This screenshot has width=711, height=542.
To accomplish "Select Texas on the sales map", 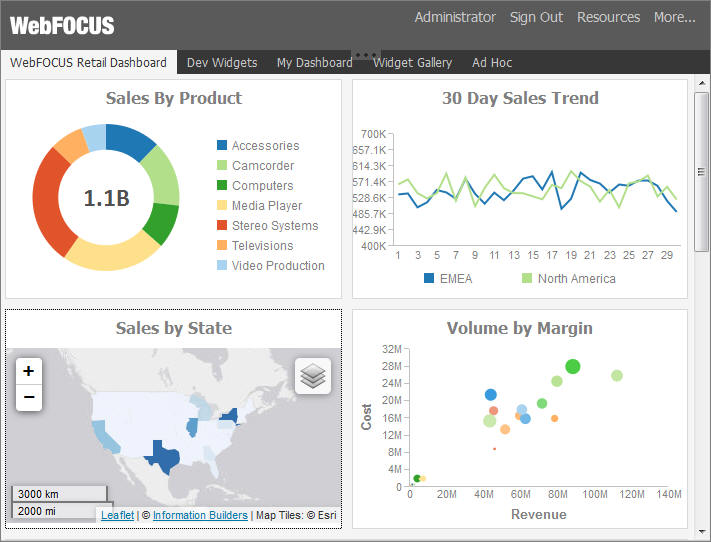I will [163, 456].
